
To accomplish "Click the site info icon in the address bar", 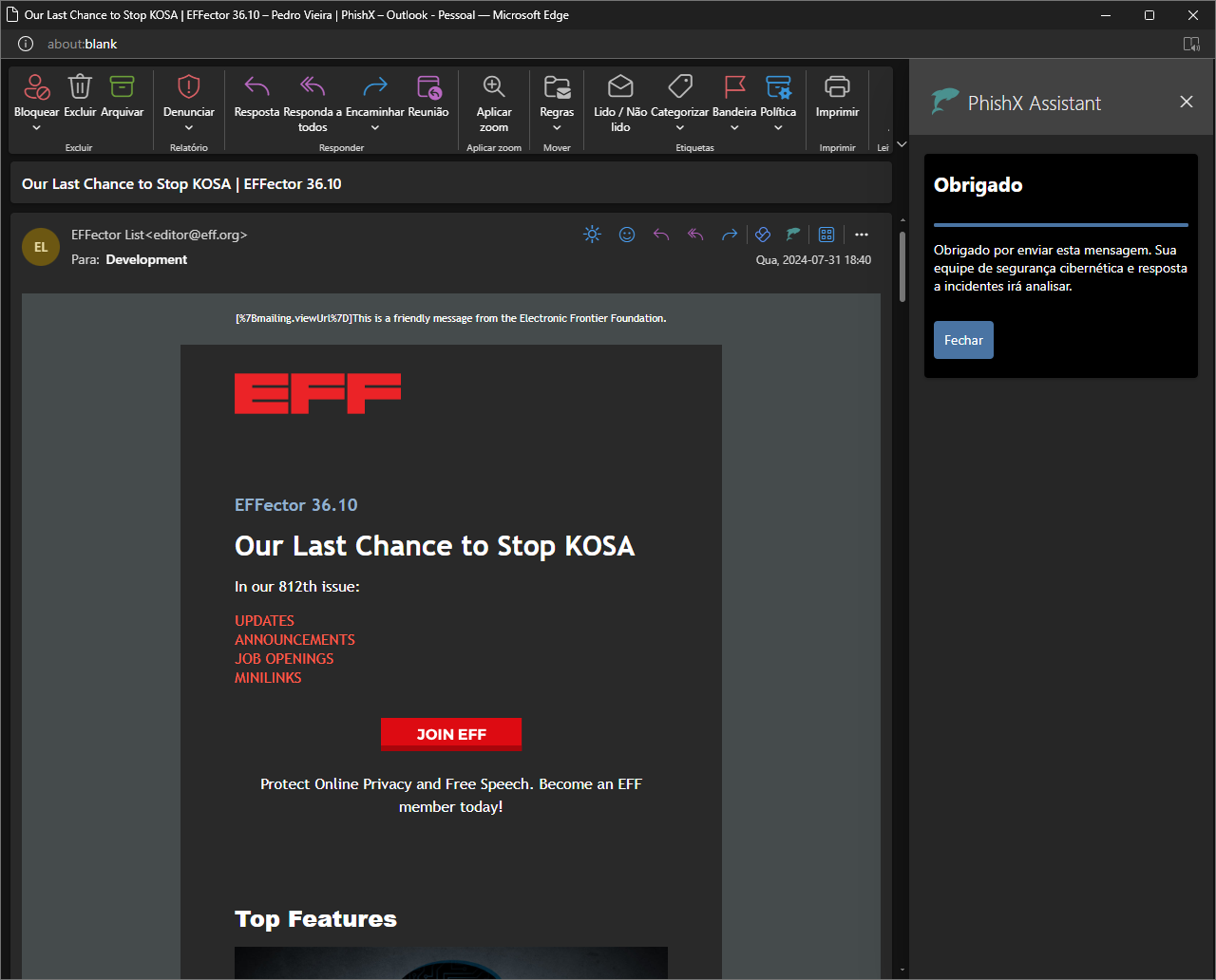I will pyautogui.click(x=26, y=44).
